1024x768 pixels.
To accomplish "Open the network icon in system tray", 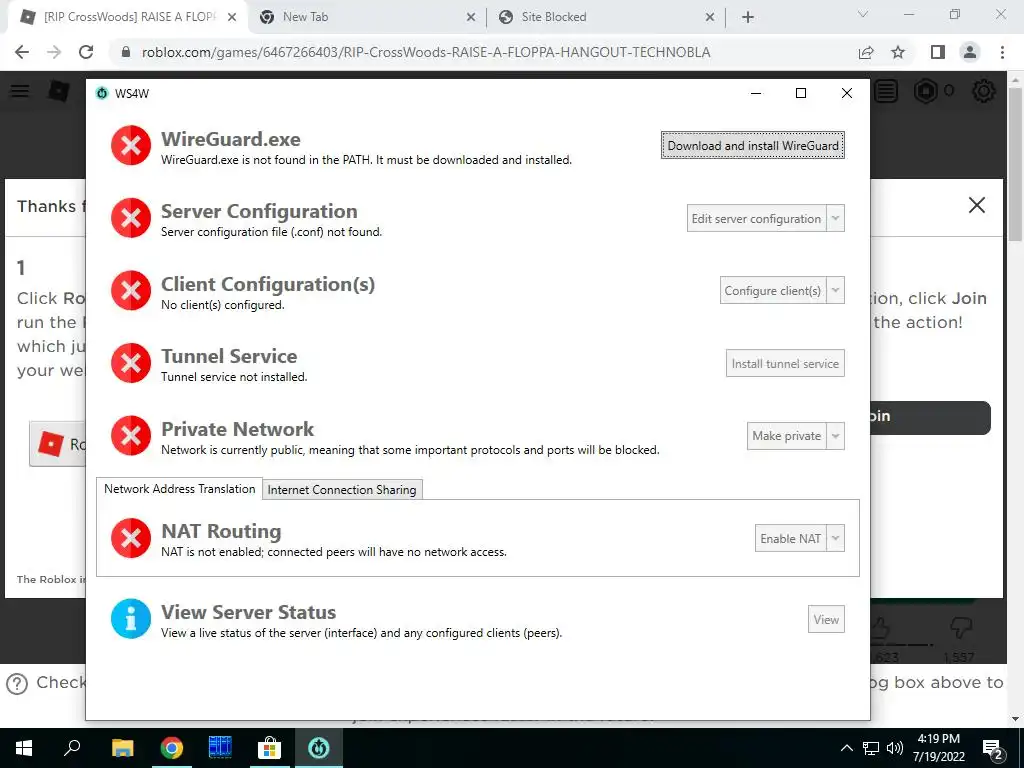I will click(x=871, y=748).
